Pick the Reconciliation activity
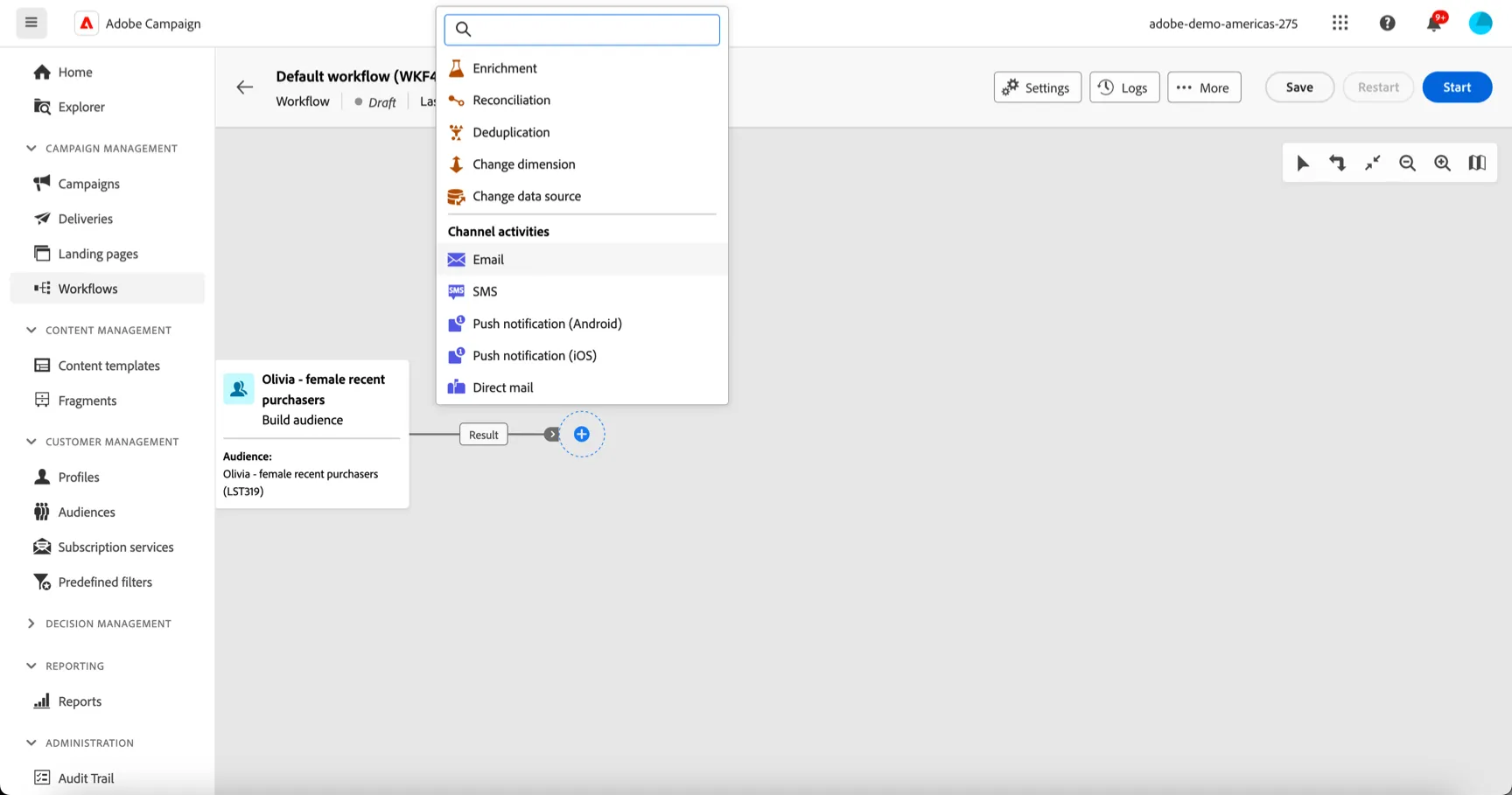 pos(582,100)
